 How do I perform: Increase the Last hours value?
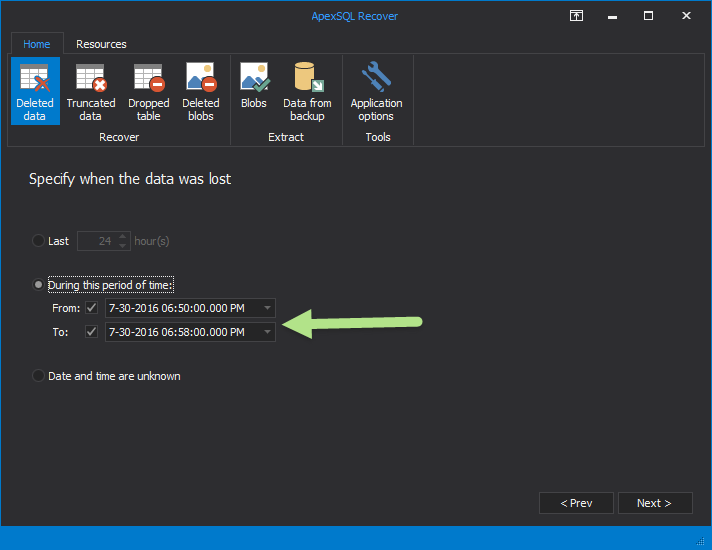click(x=123, y=237)
